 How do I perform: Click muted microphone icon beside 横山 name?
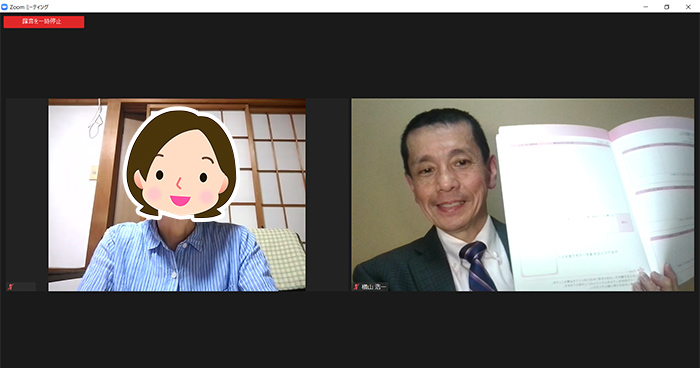pos(356,287)
